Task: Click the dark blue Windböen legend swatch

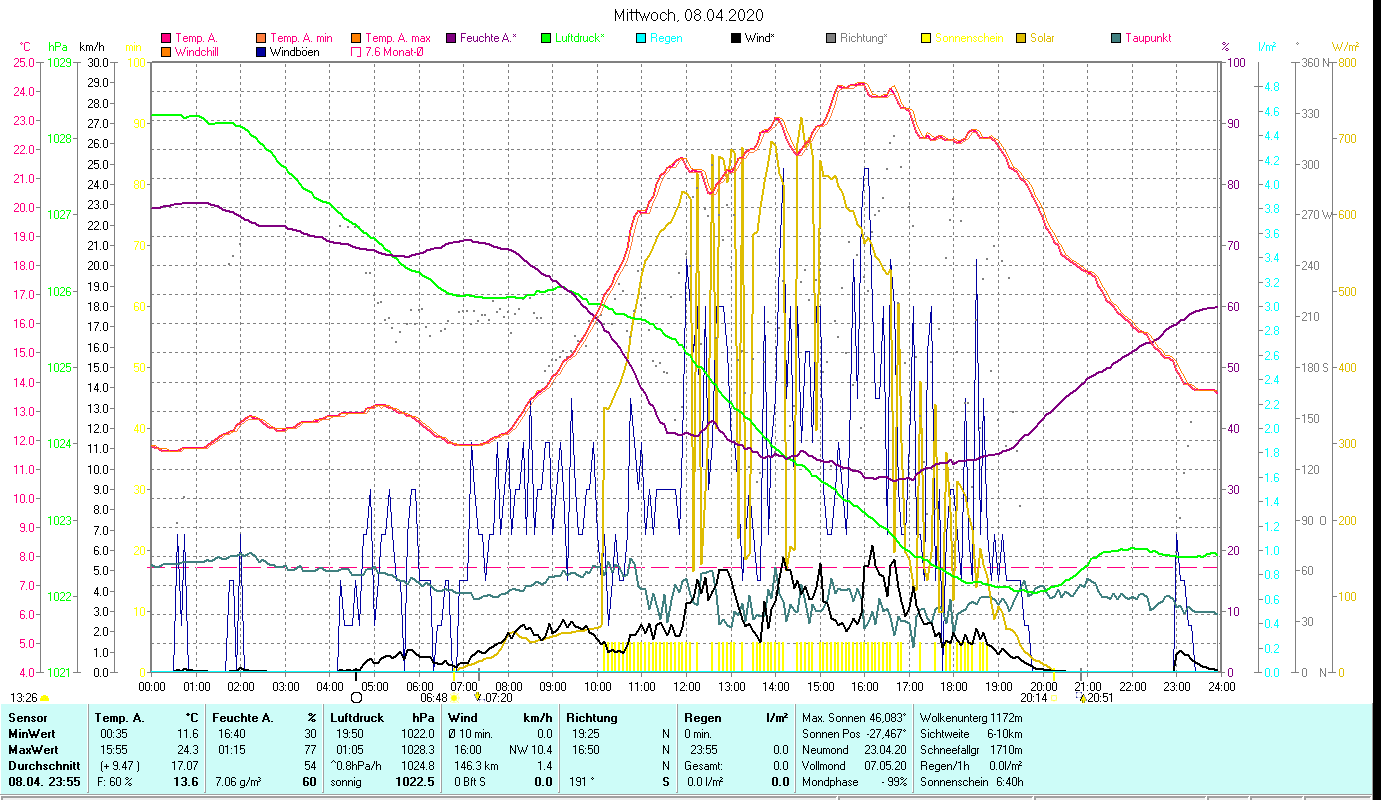Action: pos(261,52)
